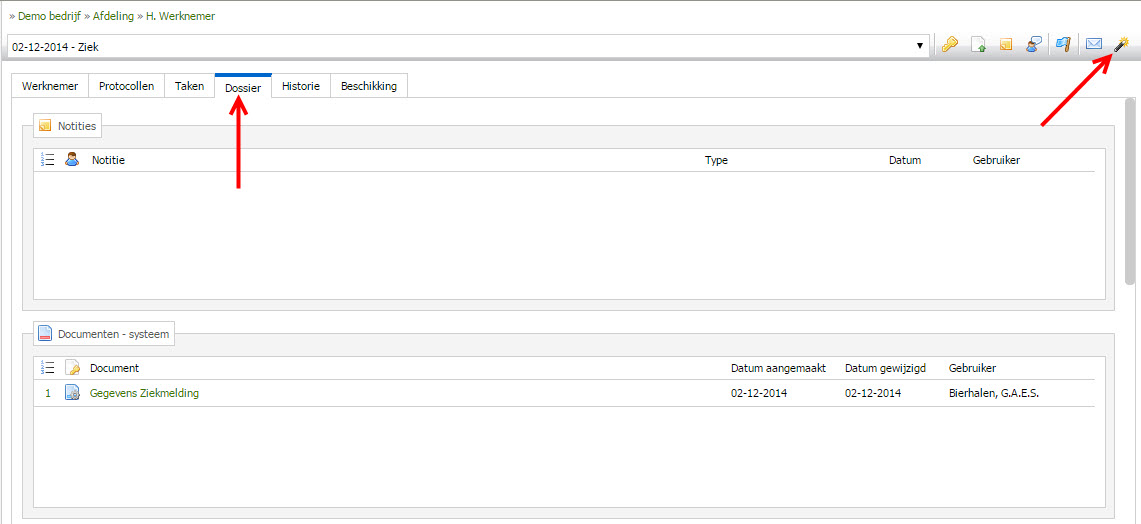Click the orange sticky note toolbar icon
The image size is (1141, 524).
coord(1006,45)
